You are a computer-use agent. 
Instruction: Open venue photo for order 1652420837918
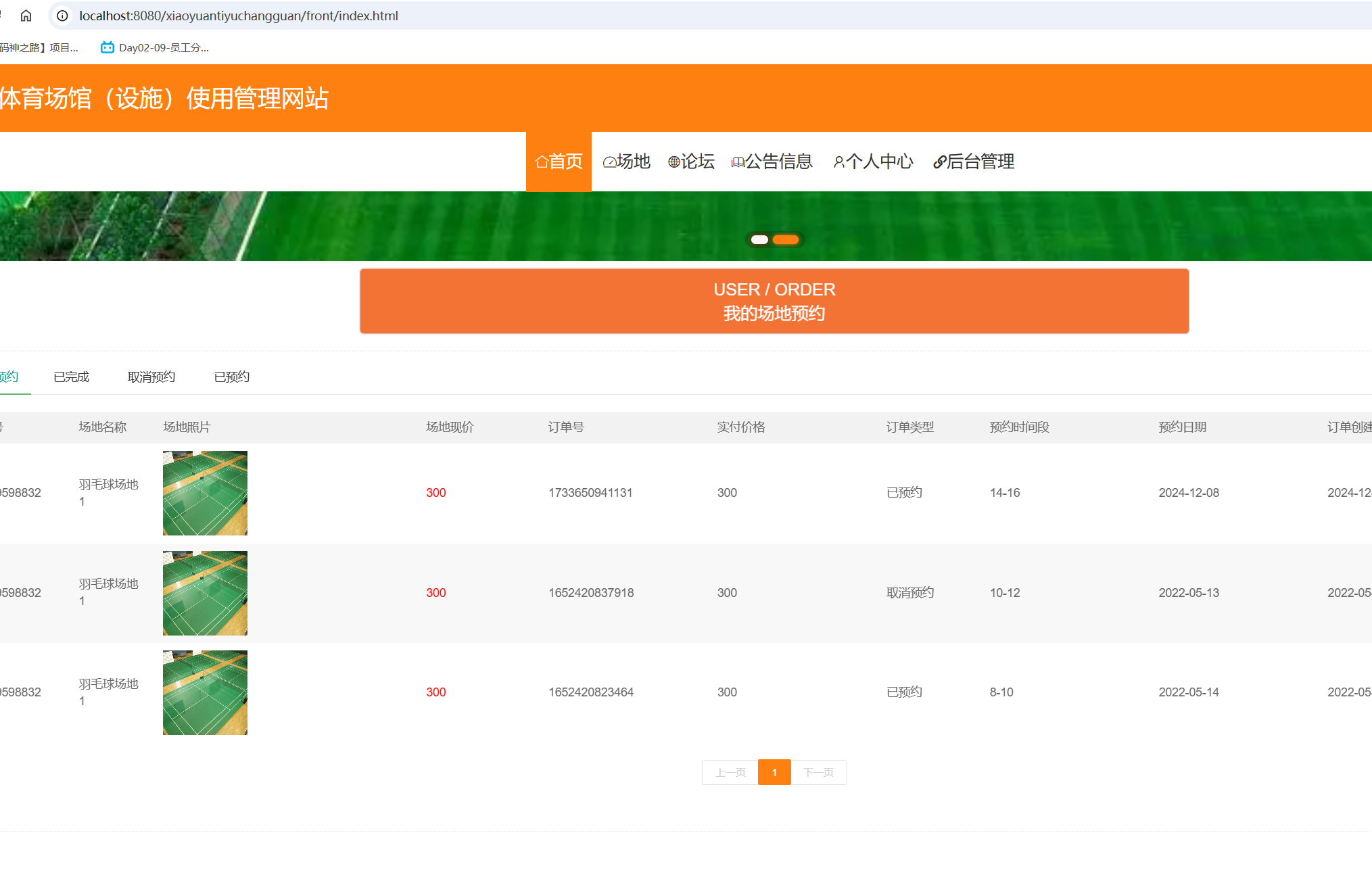[205, 593]
